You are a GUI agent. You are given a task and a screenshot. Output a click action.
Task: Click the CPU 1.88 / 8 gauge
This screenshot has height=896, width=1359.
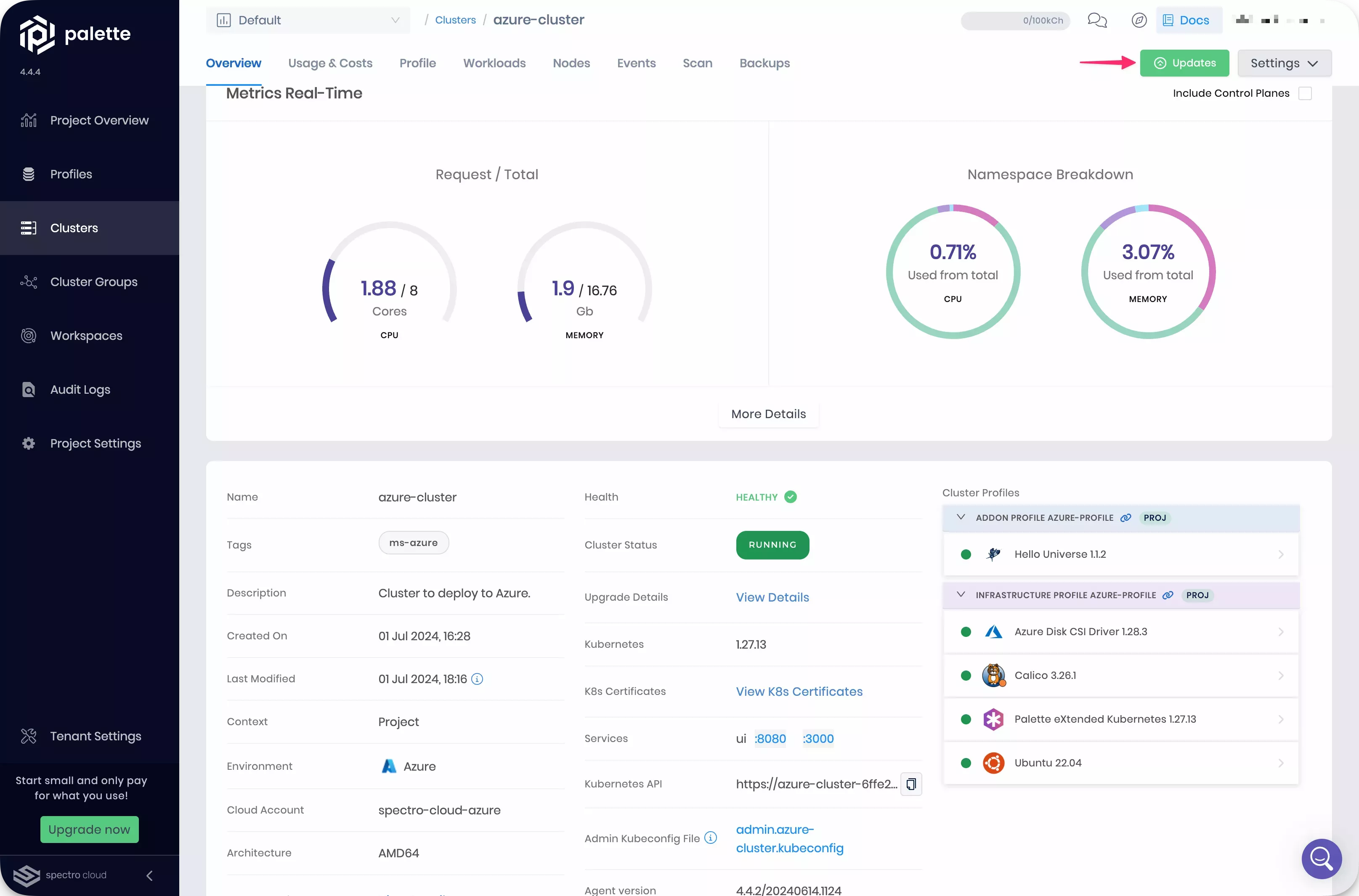click(389, 280)
